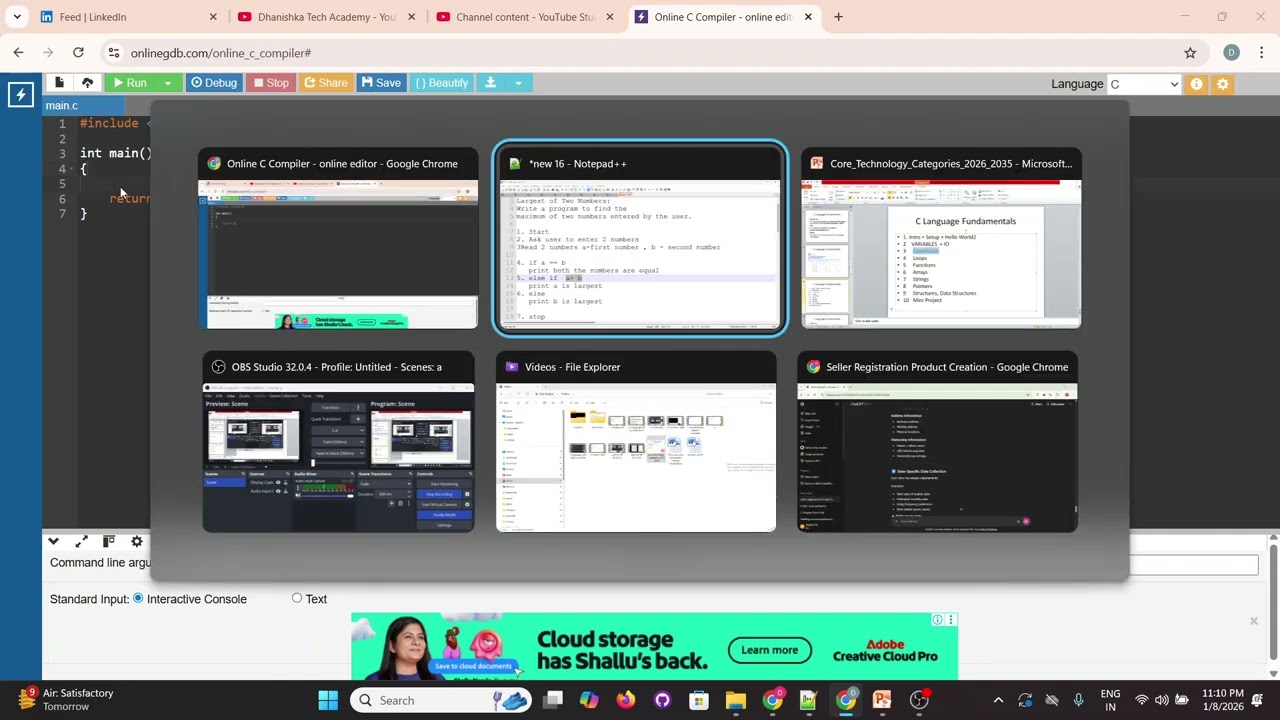Image resolution: width=1280 pixels, height=720 pixels.
Task: Open the download options dropdown arrow
Action: tap(518, 83)
